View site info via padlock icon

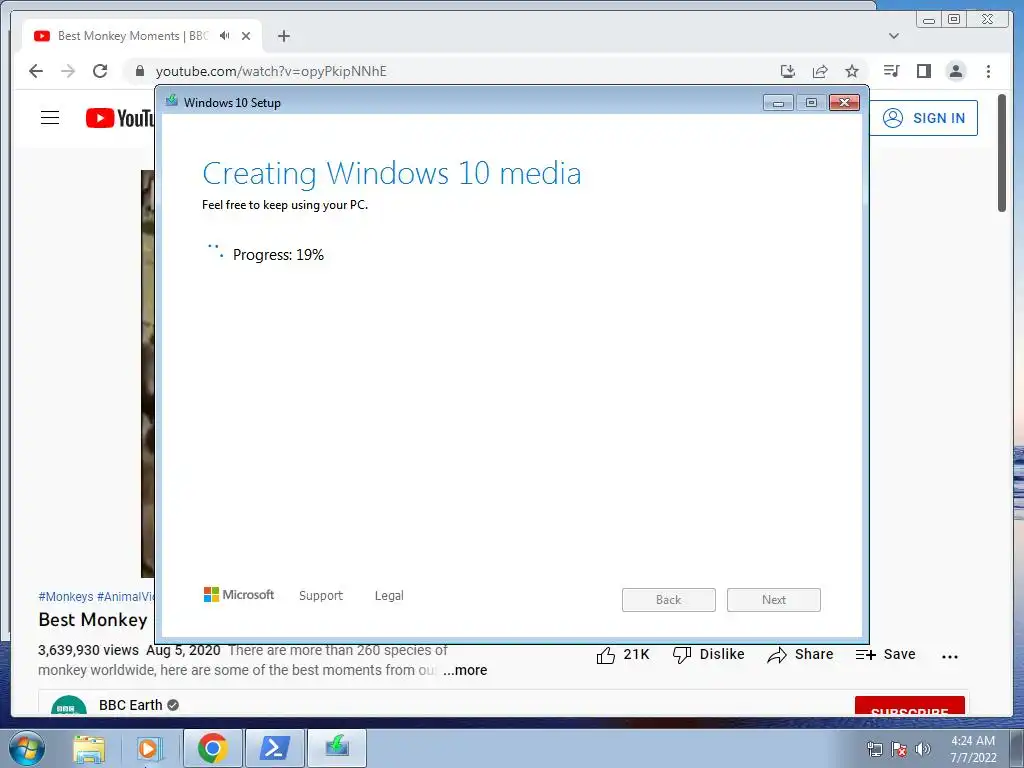point(139,71)
